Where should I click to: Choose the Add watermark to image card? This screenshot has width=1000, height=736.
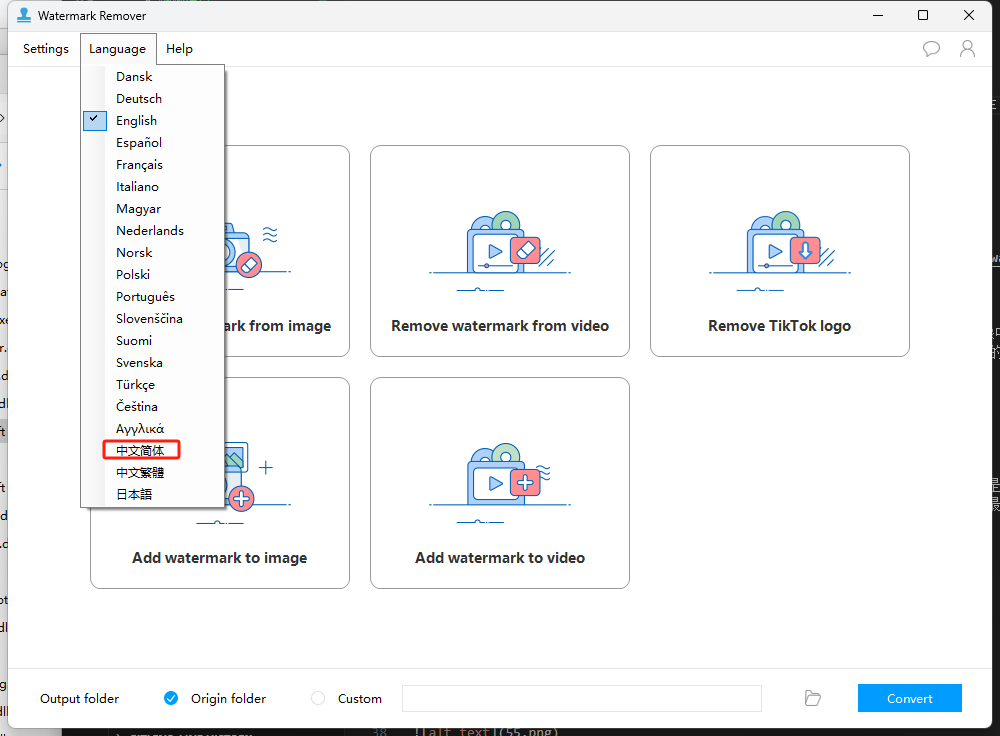[220, 483]
